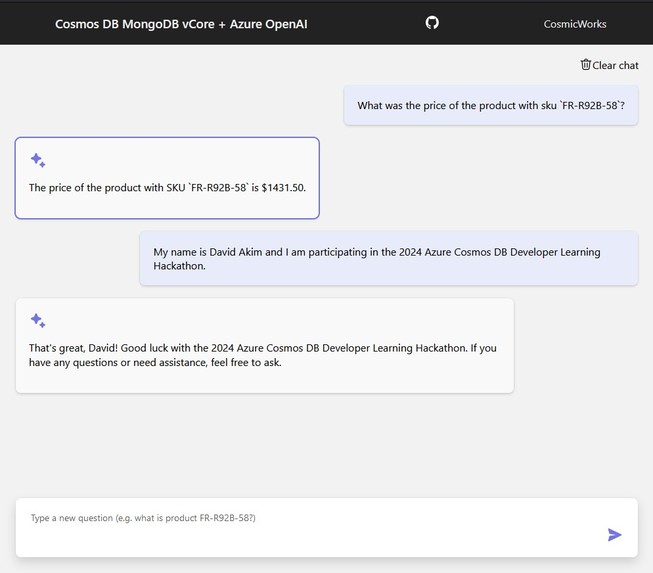653x573 pixels.
Task: Select the user message about David Akim hackathon
Action: [389, 259]
